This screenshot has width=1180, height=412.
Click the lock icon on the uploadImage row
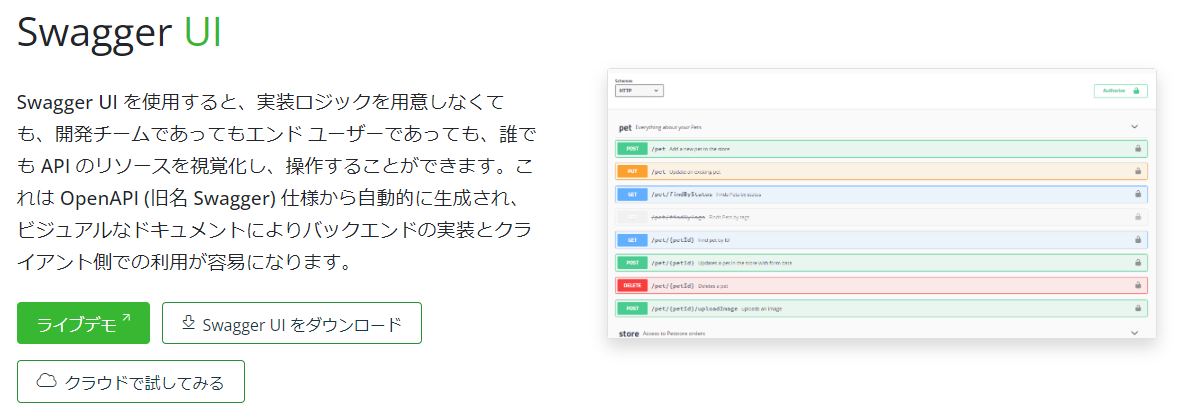[1138, 308]
